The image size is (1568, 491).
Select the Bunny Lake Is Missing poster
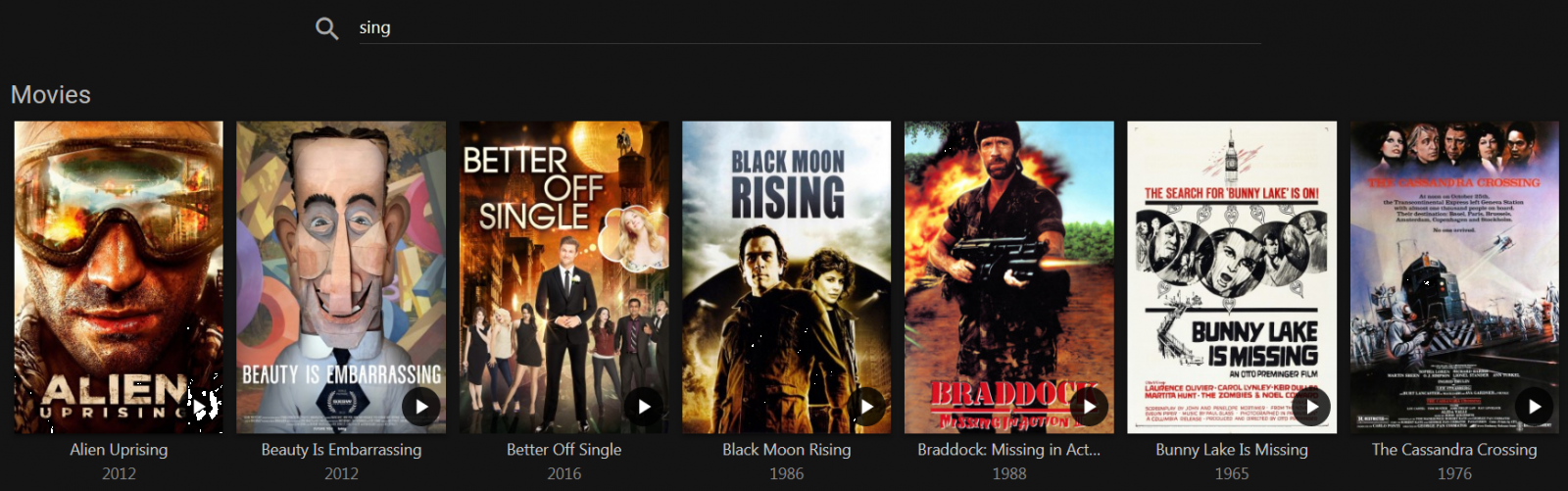tap(1232, 277)
